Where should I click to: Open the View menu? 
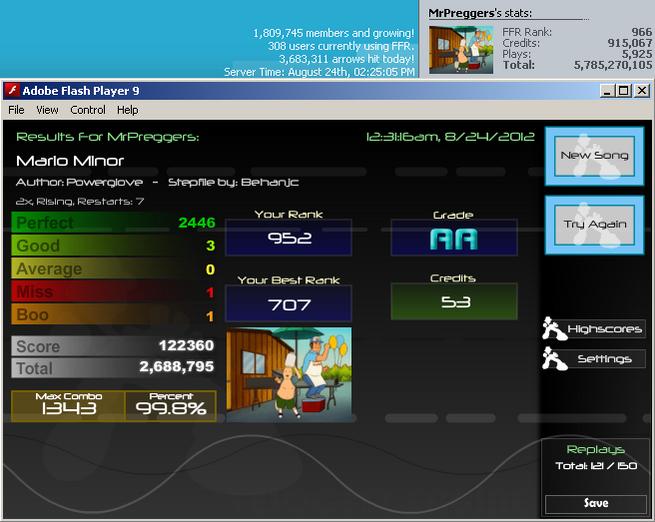47,110
